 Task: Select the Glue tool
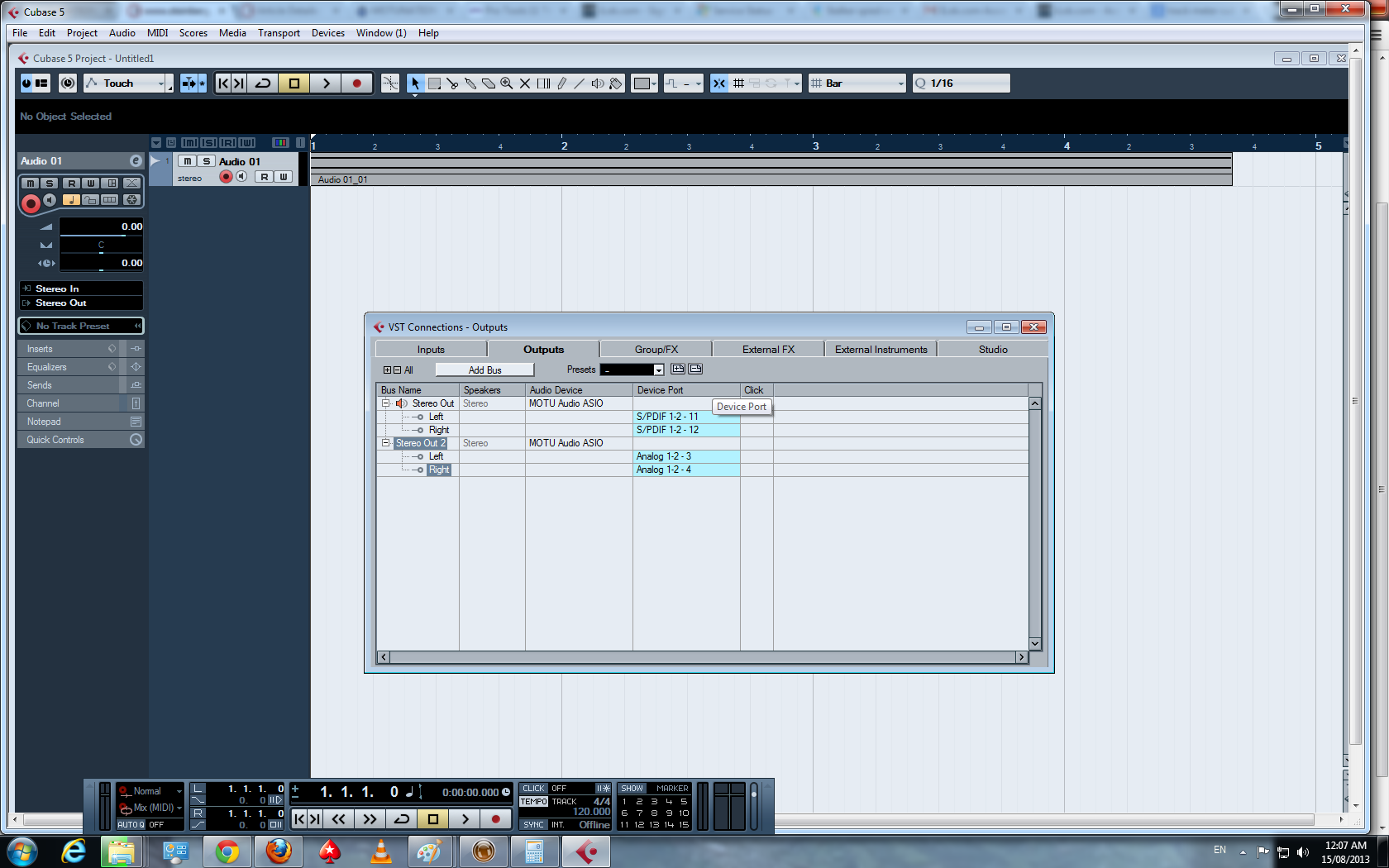point(470,83)
